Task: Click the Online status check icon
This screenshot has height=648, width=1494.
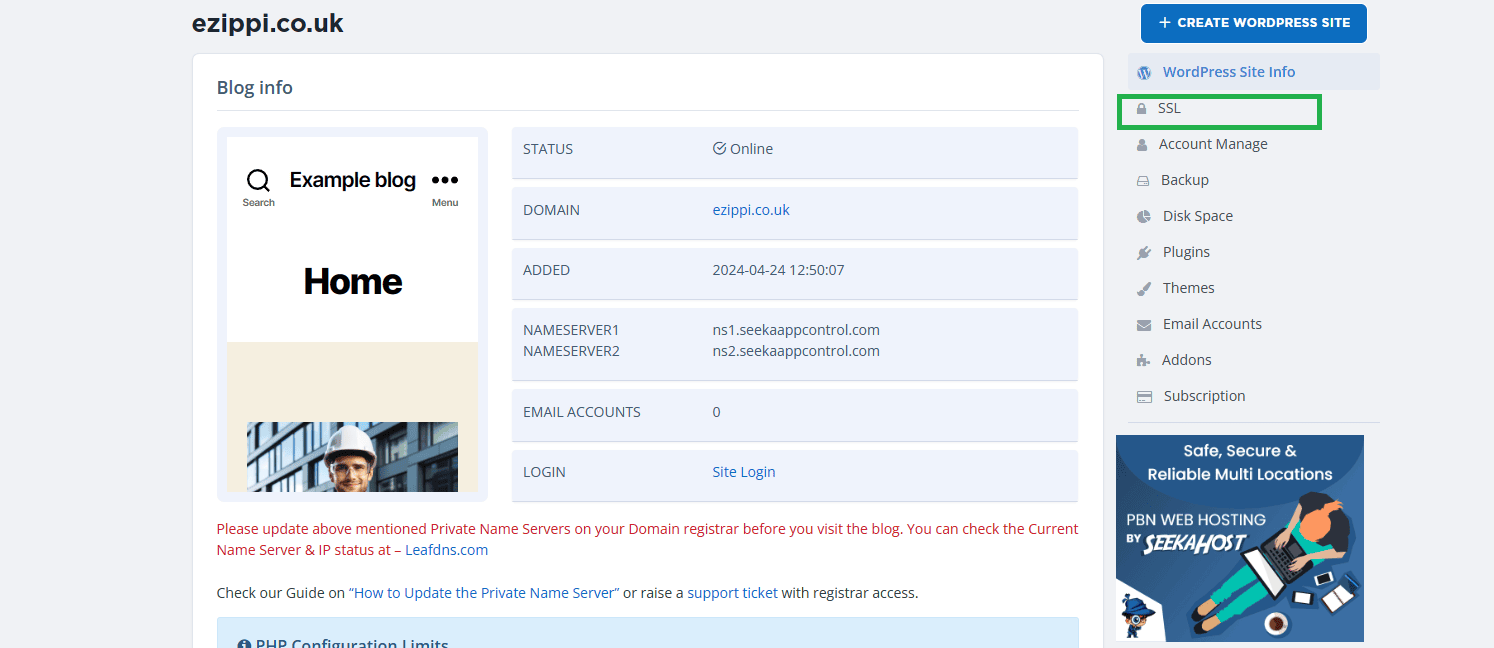Action: (719, 149)
